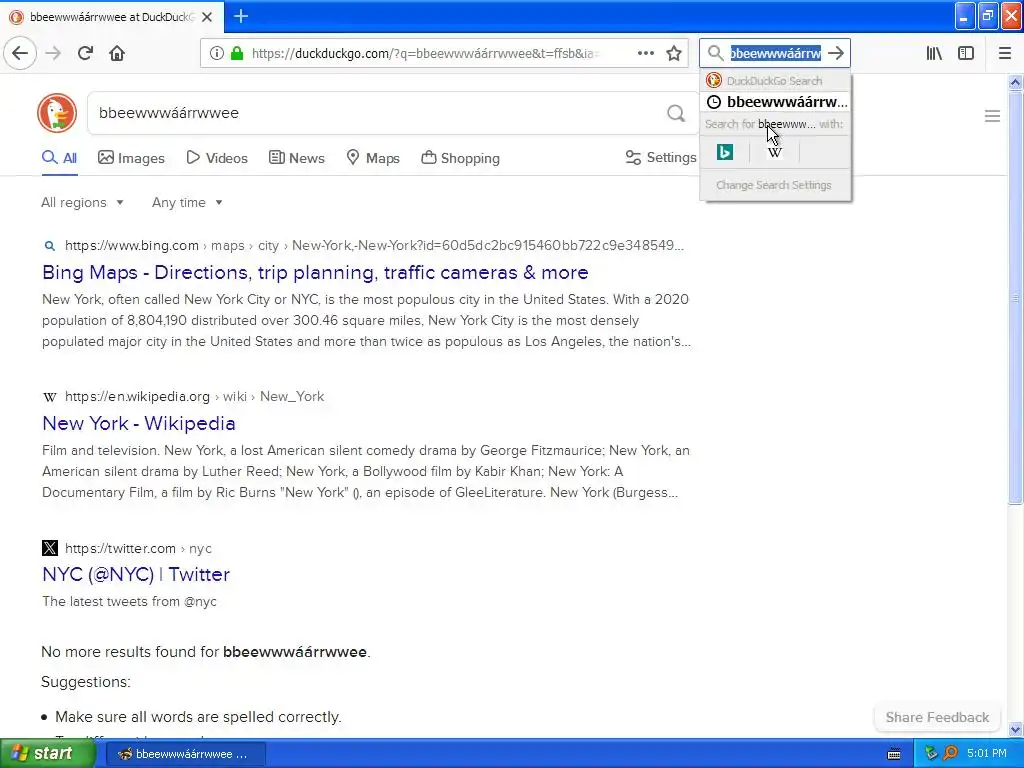Open the Library bookshelf icon
This screenshot has width=1024, height=768.
[x=934, y=53]
